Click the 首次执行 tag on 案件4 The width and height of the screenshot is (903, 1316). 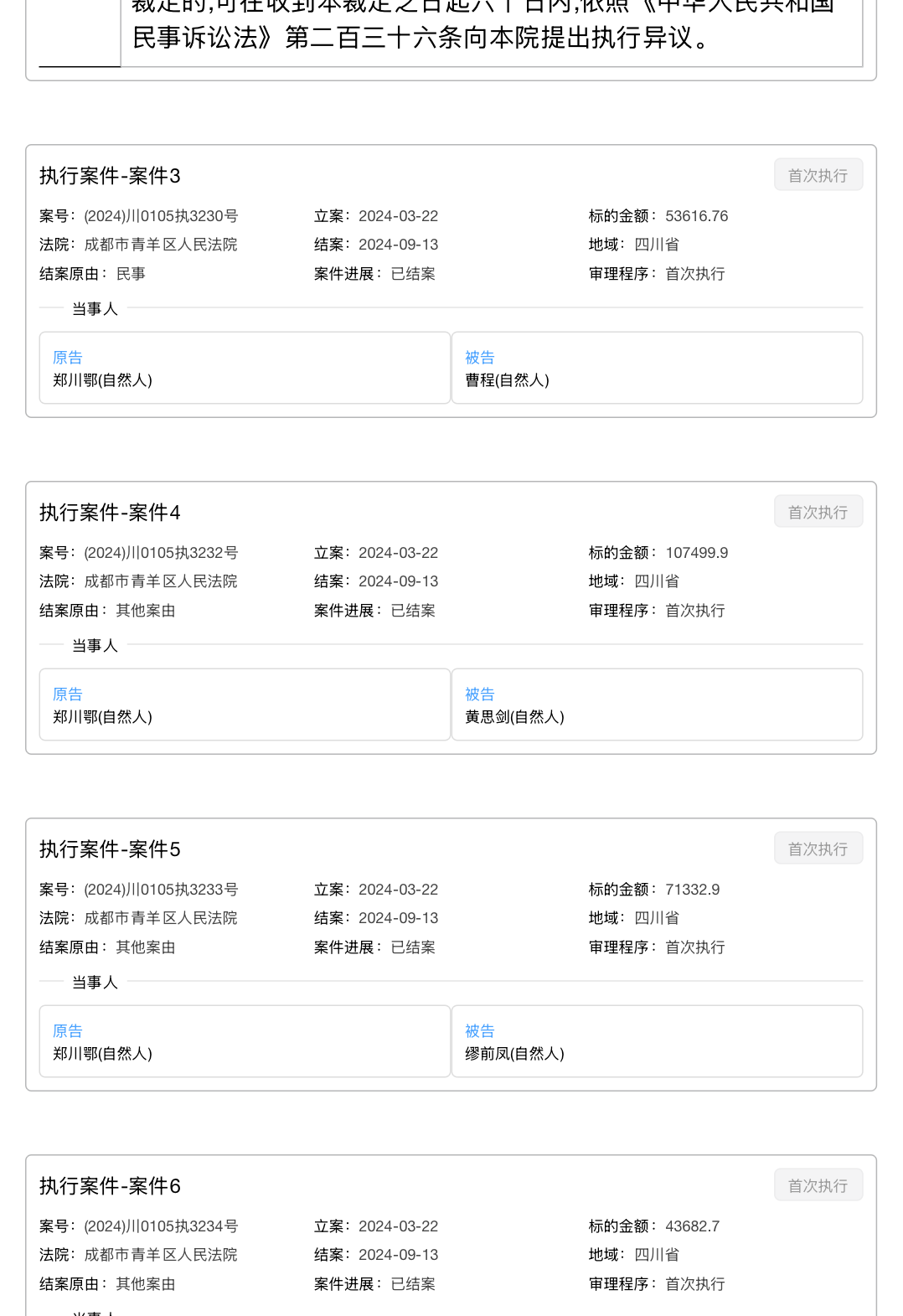[818, 512]
